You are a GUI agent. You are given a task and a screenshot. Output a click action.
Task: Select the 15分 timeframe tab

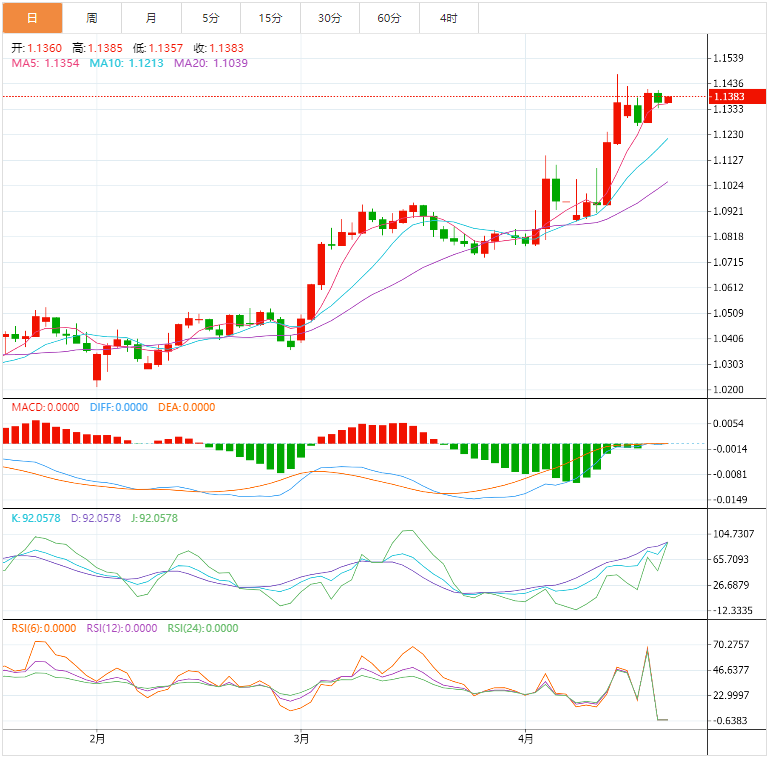270,18
